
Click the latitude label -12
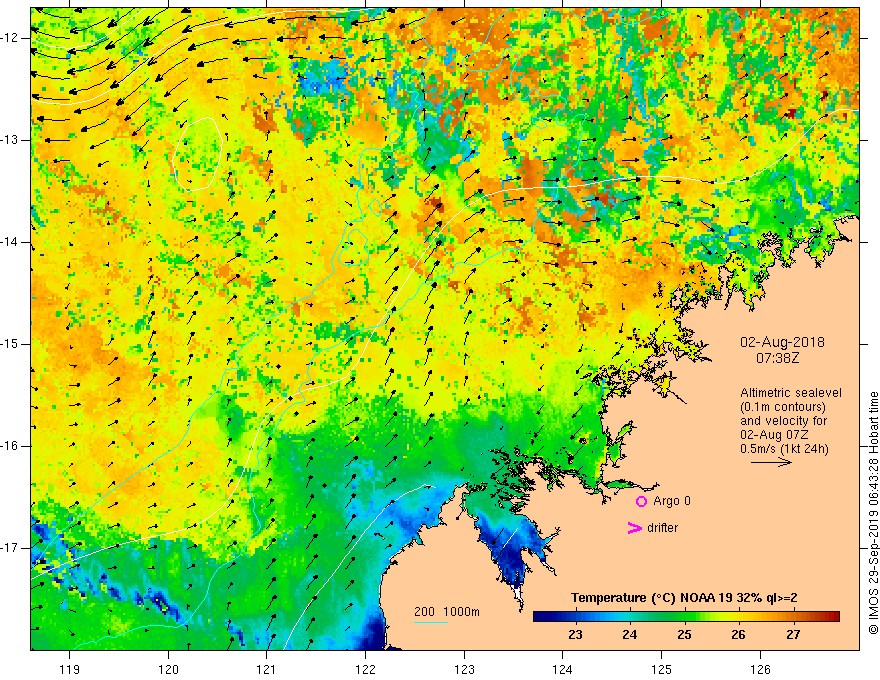11,38
